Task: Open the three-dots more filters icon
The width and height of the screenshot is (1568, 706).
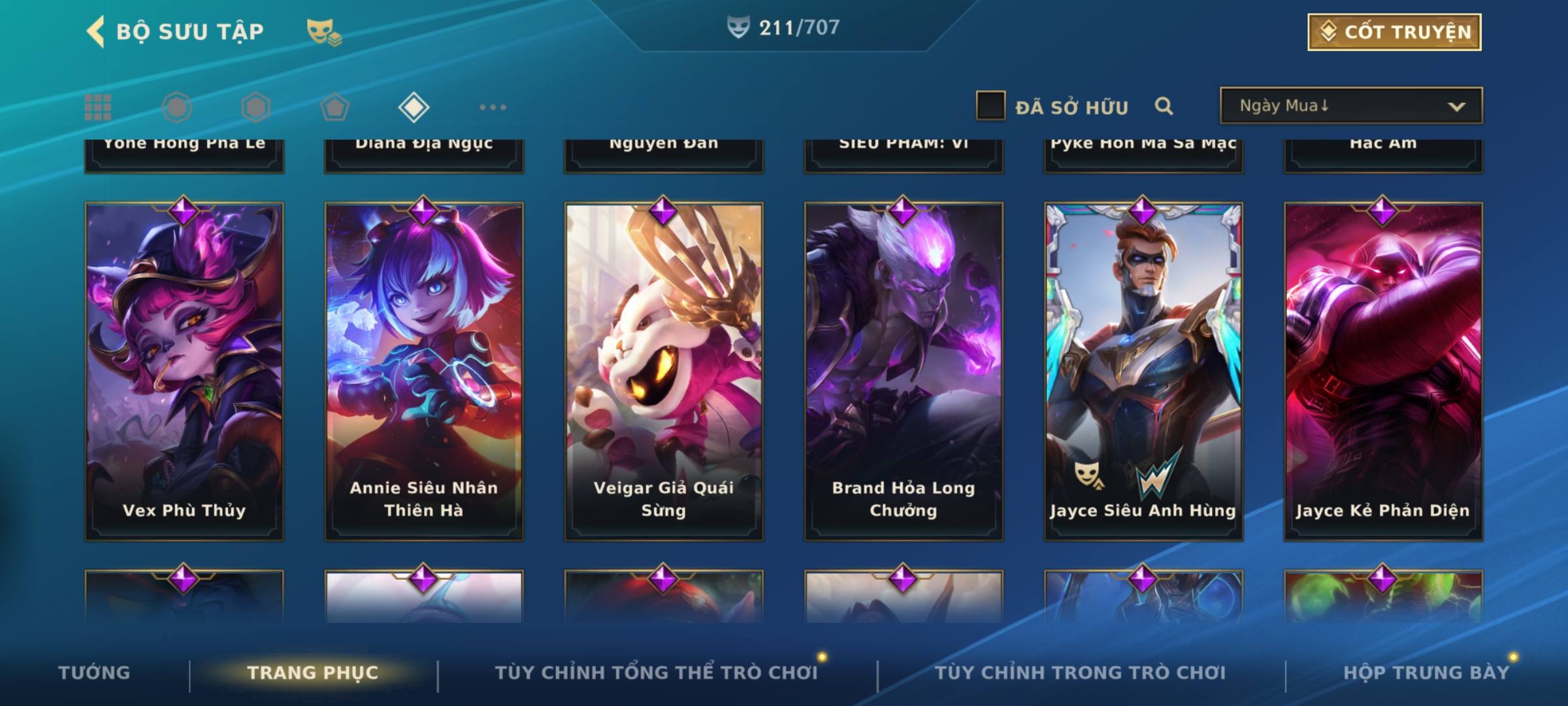Action: pyautogui.click(x=493, y=107)
